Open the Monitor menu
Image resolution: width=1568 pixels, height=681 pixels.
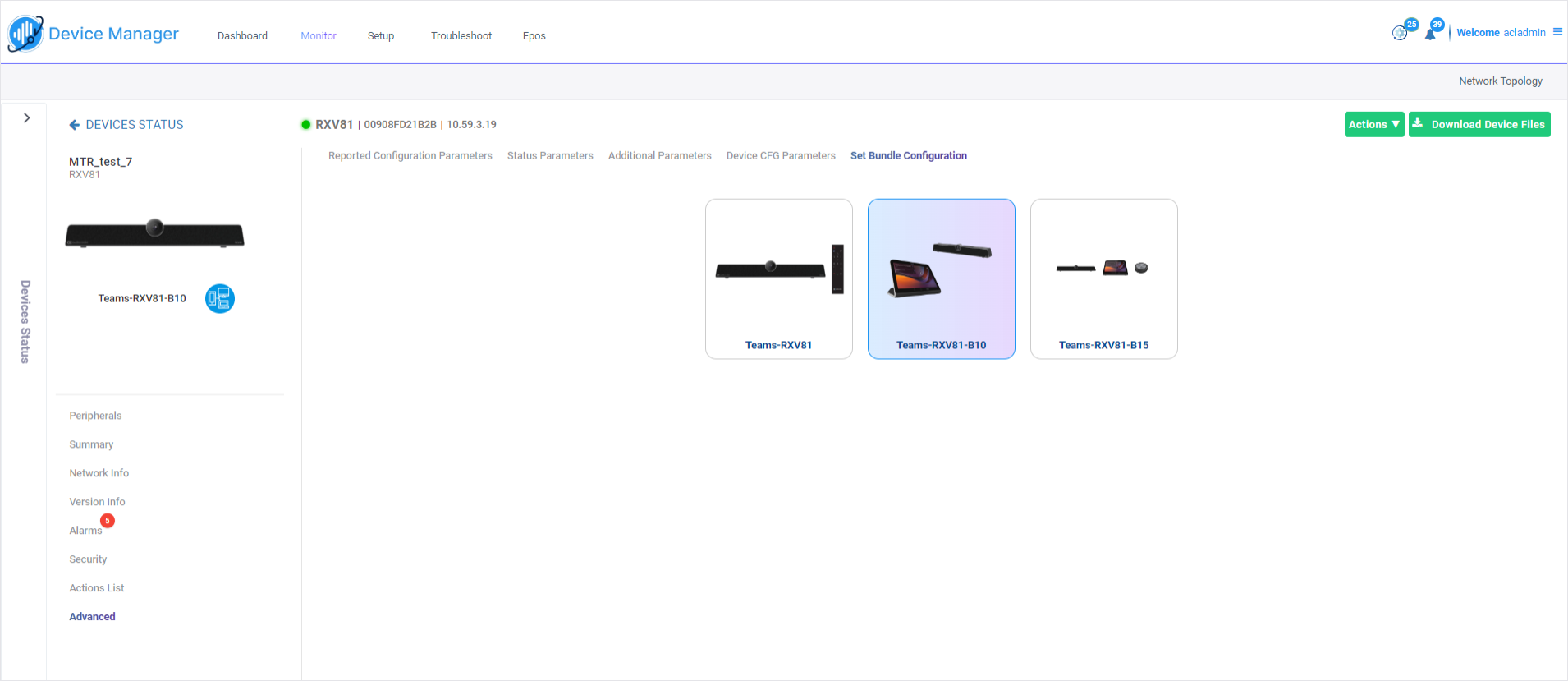[x=318, y=36]
